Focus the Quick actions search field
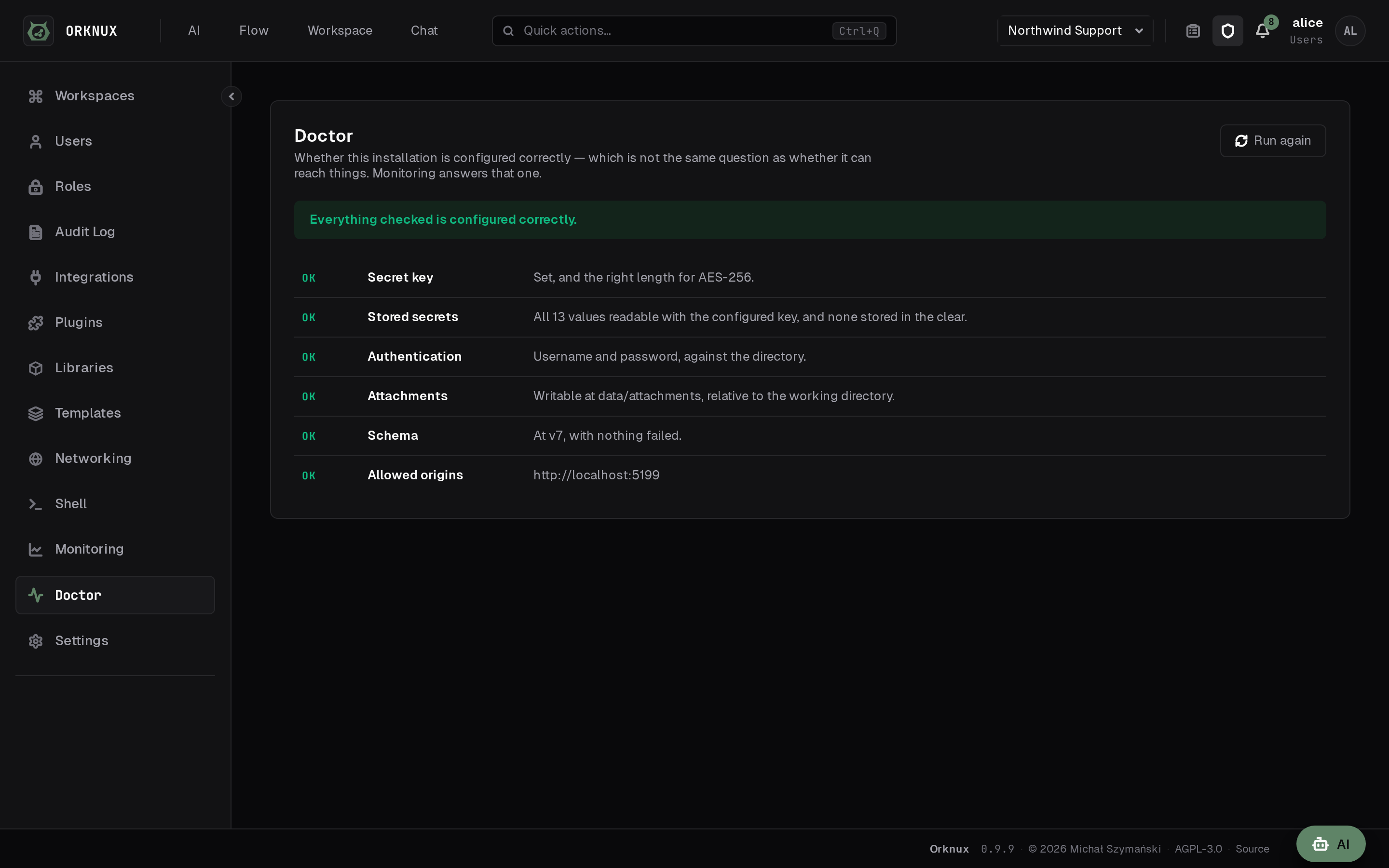The width and height of the screenshot is (1389, 868). [694, 30]
